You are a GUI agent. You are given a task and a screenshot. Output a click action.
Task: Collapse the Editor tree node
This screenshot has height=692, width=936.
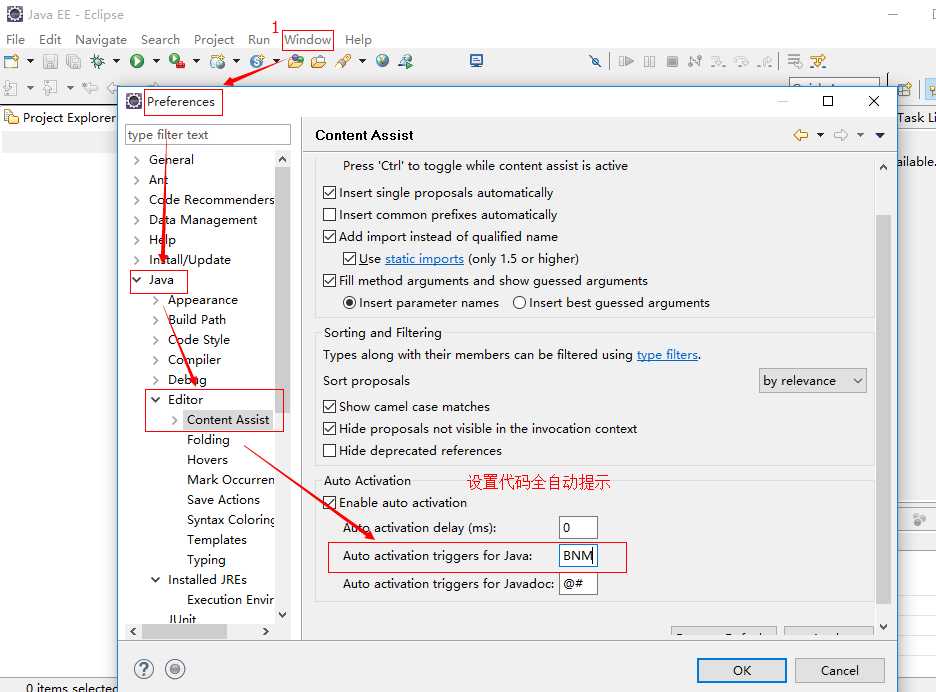[156, 400]
